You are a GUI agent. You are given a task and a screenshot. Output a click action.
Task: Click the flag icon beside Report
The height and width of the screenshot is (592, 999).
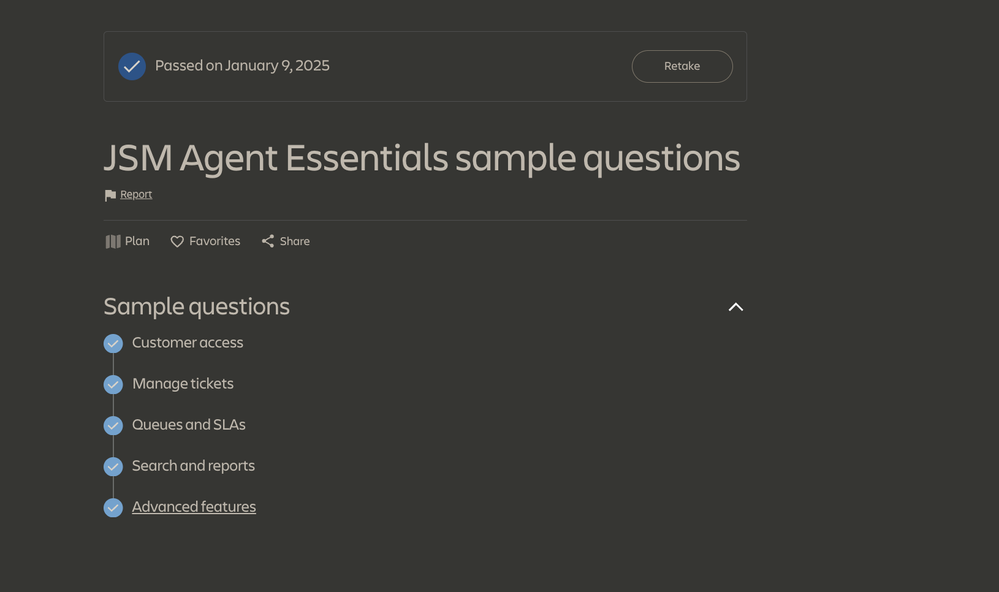110,195
